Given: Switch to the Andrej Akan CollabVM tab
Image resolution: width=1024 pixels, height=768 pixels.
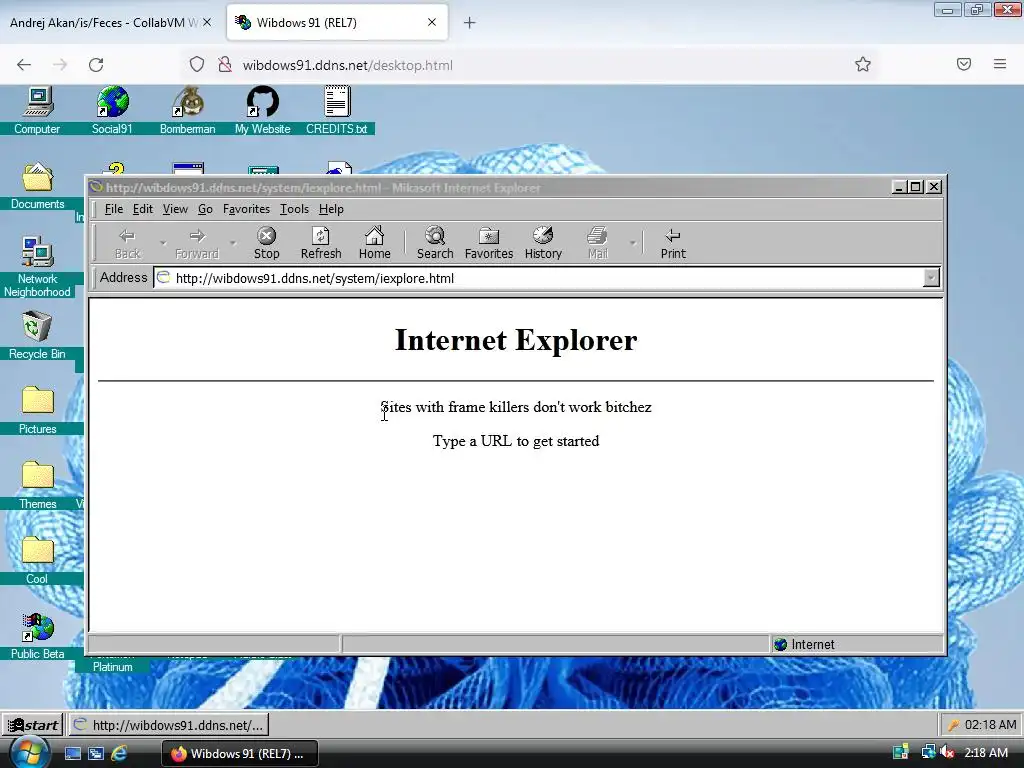Looking at the screenshot, I should (104, 23).
